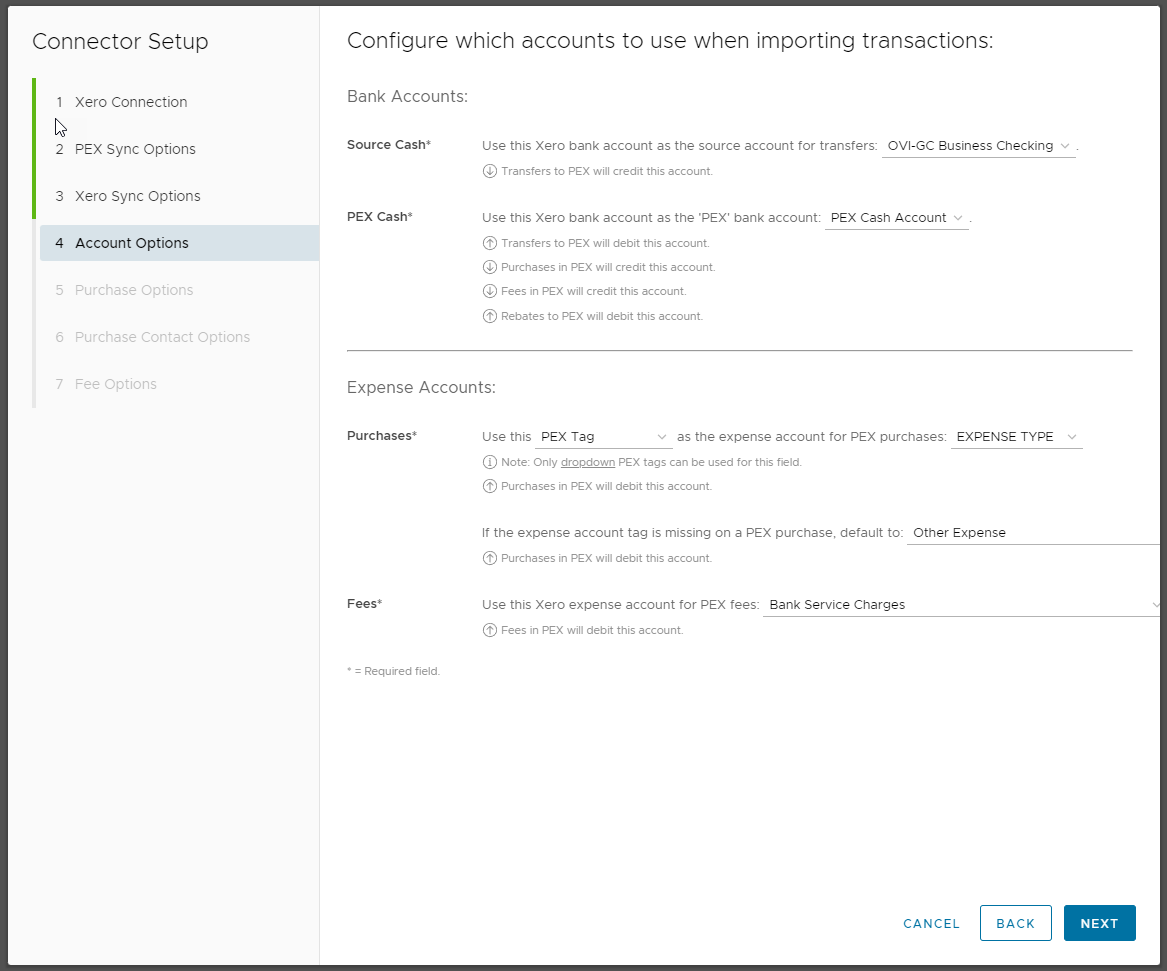This screenshot has height=971, width=1167.
Task: Expand the PEX Cash Account dropdown
Action: tap(896, 218)
